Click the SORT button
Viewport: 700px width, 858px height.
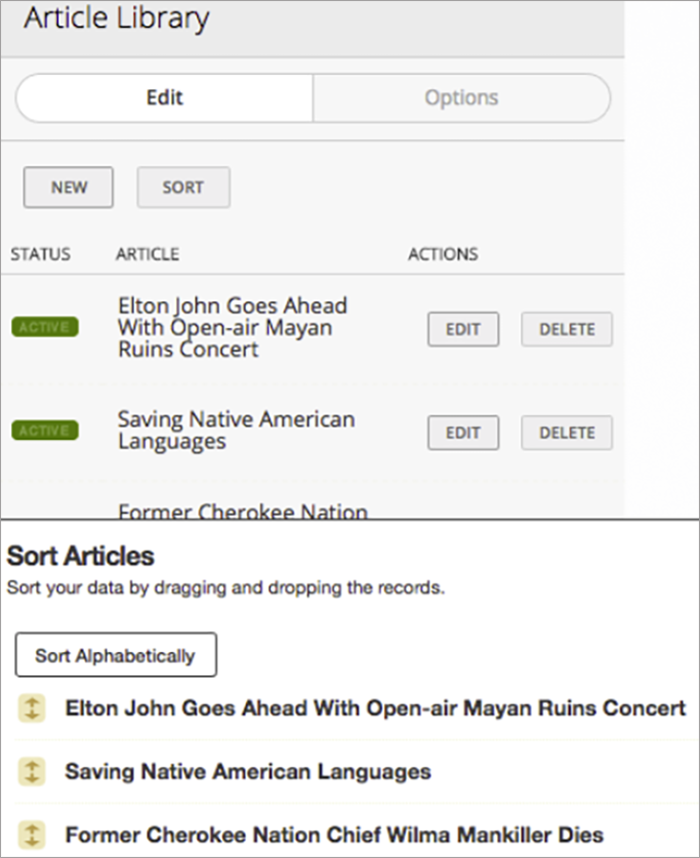coord(183,187)
